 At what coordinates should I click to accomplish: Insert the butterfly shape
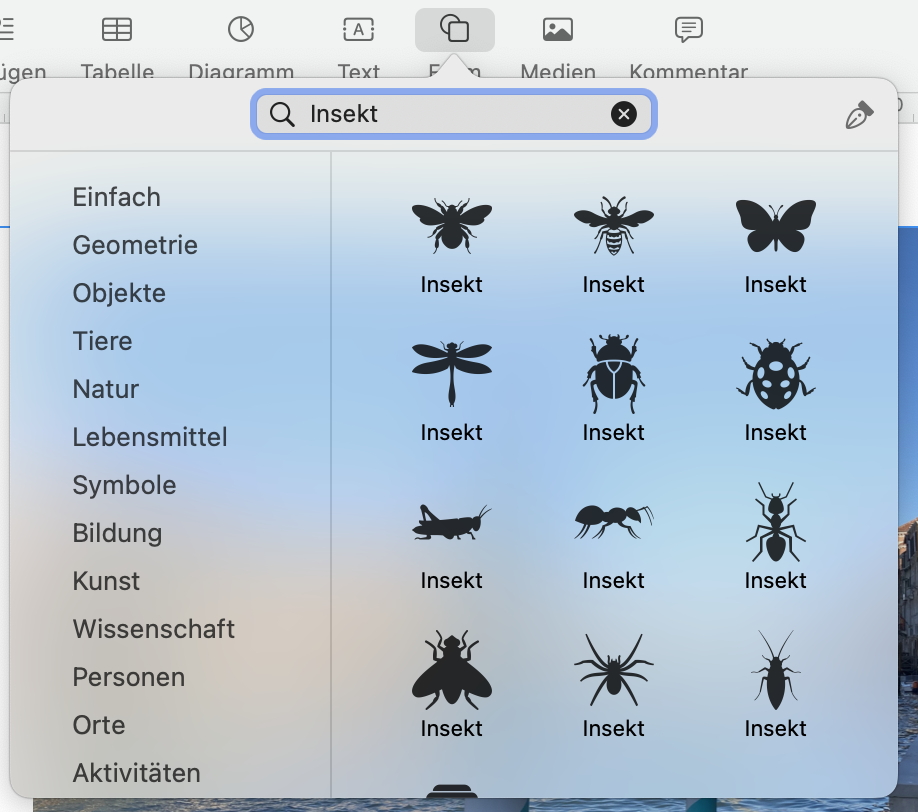pos(776,225)
